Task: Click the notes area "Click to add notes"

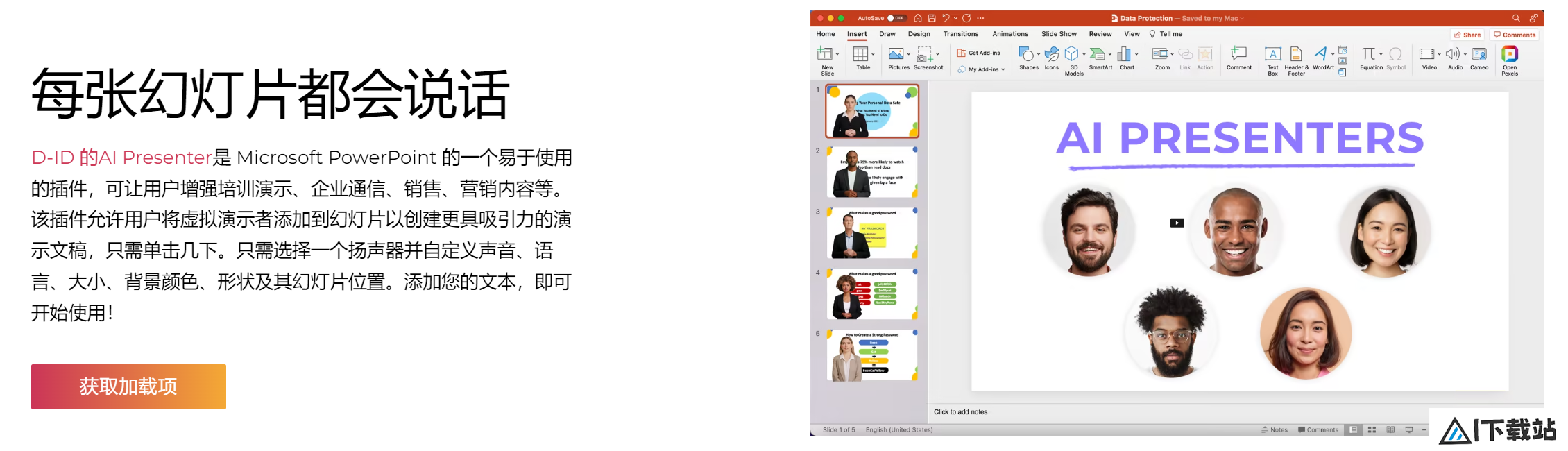Action: click(960, 412)
